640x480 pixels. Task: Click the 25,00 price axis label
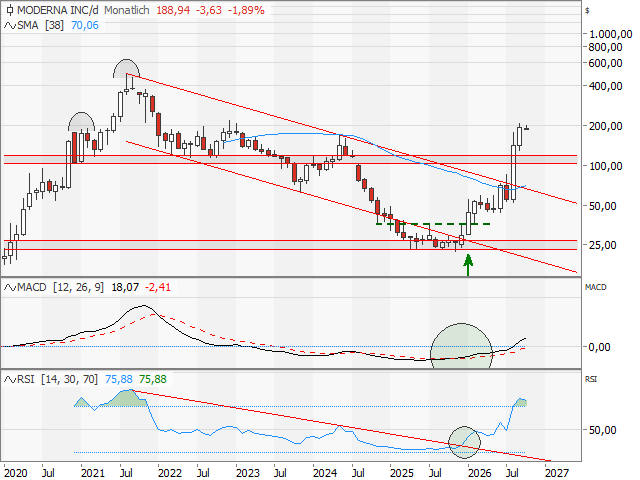(x=602, y=245)
